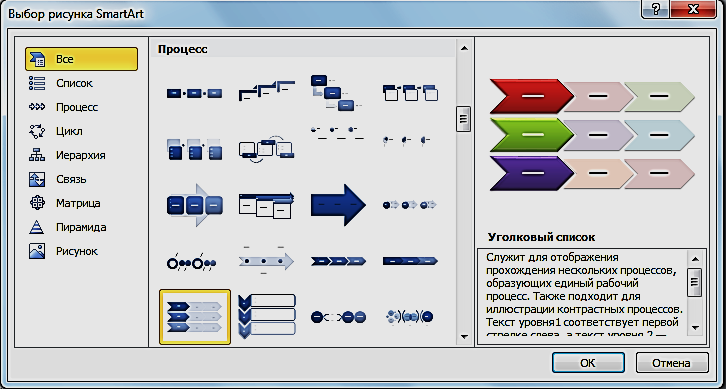Click the layout gallery scrollbar thumb
The image size is (726, 389).
tap(463, 119)
